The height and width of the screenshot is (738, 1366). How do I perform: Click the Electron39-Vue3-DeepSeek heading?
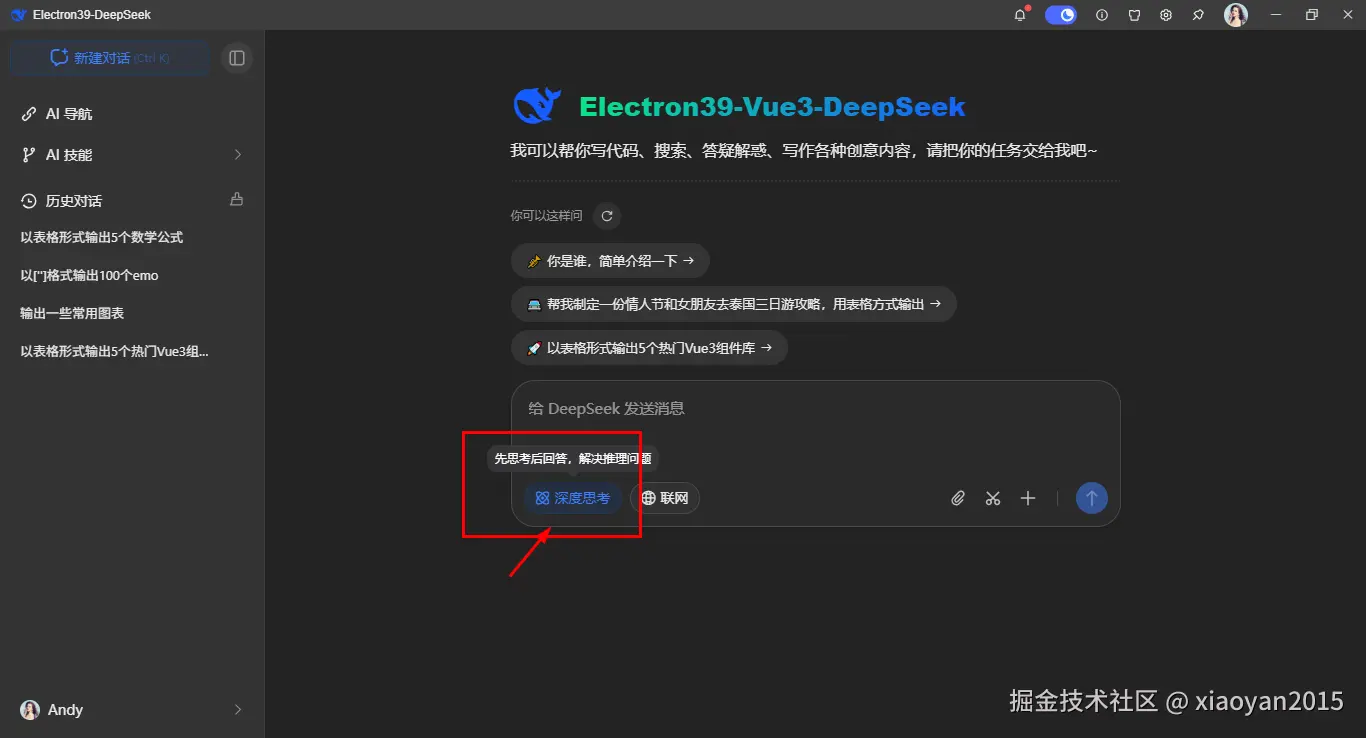(773, 107)
